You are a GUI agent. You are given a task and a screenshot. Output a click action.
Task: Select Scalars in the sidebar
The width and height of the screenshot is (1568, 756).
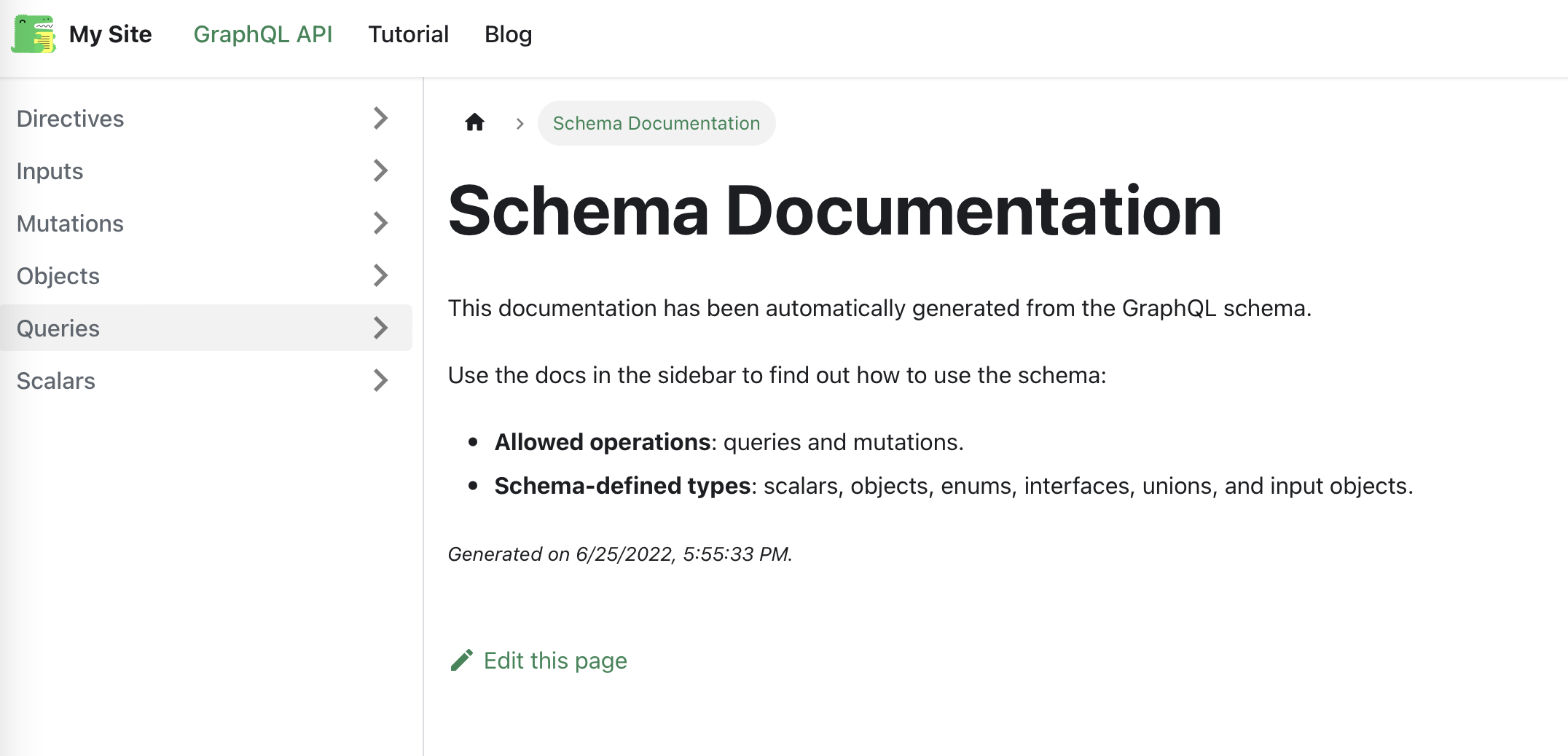tap(56, 380)
